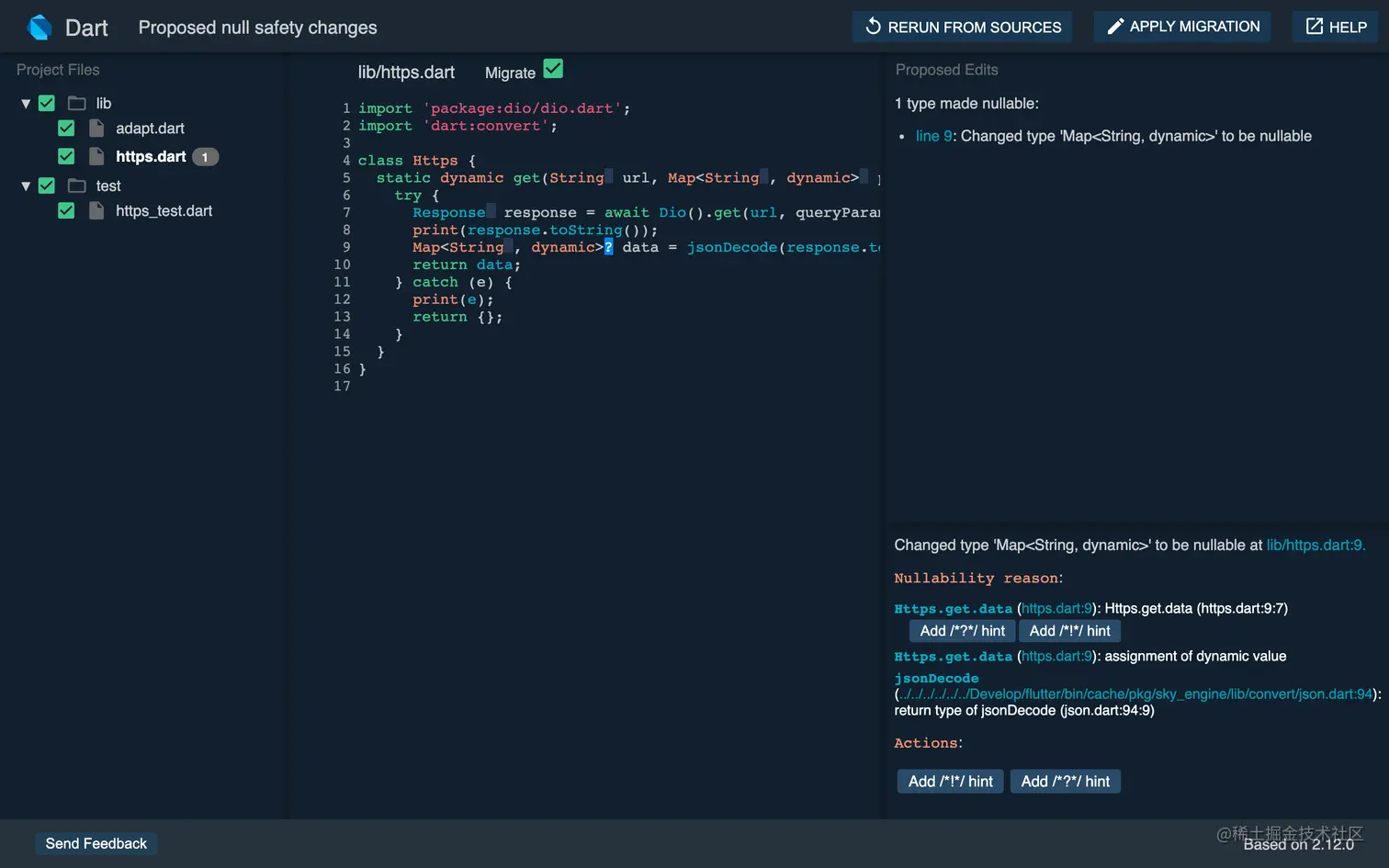
Task: Click Add /*?*/ hint under Nullability reason
Action: click(963, 631)
